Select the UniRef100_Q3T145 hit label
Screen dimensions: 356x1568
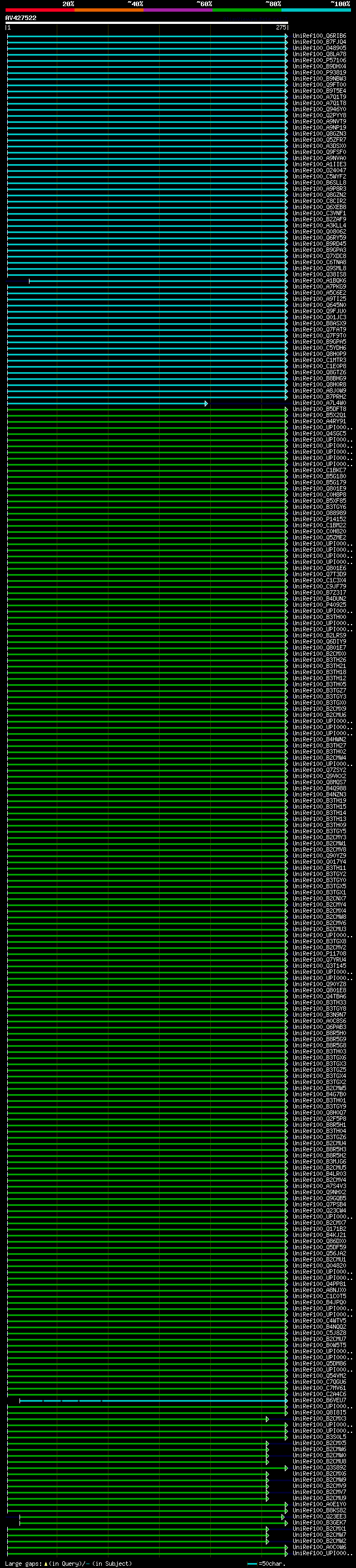(319, 966)
